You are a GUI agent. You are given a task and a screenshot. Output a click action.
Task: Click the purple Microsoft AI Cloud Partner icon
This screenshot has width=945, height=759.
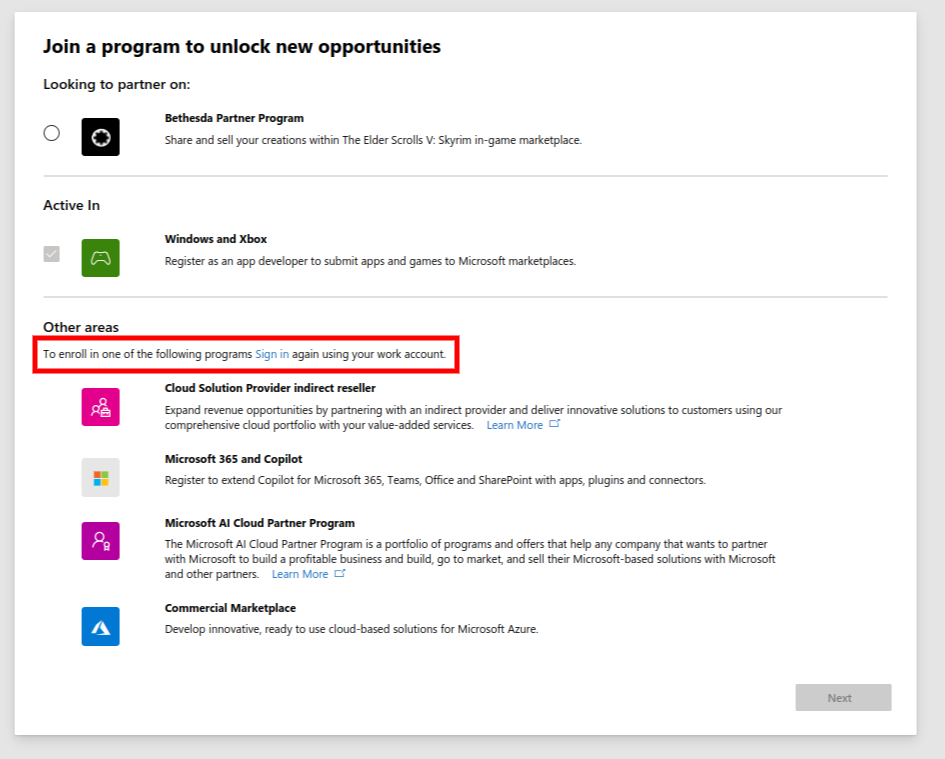point(100,541)
